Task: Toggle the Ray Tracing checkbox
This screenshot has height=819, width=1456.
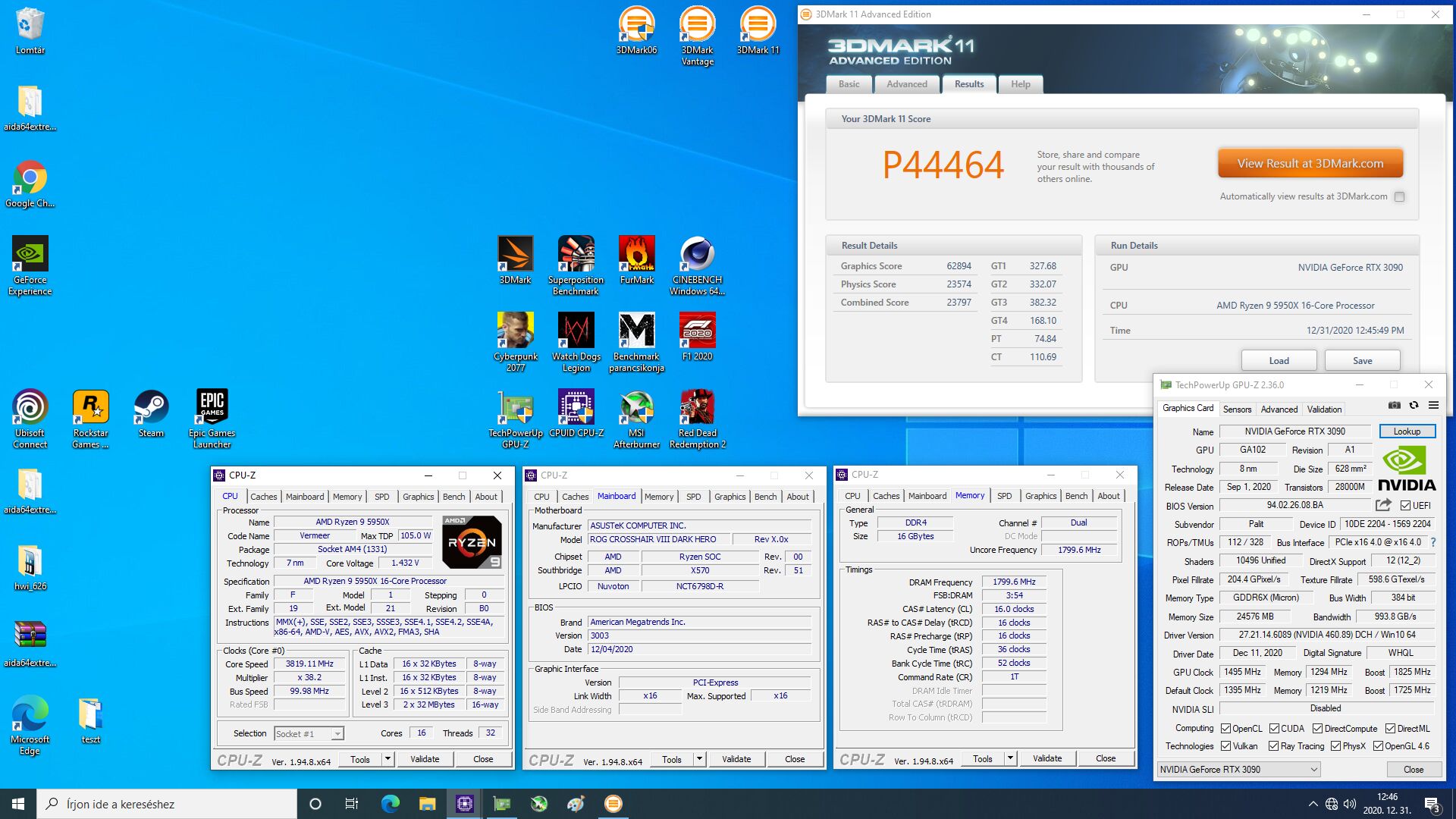Action: (1274, 746)
